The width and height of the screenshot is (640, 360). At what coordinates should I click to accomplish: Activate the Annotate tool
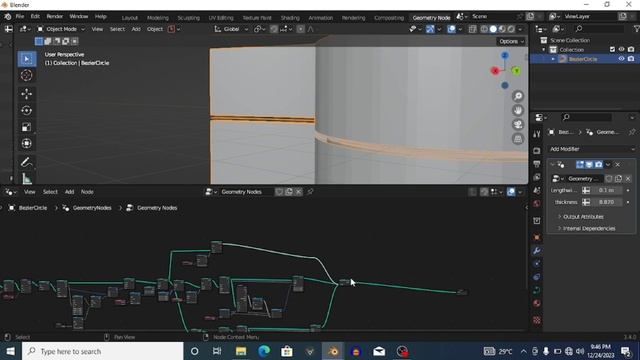pos(27,162)
